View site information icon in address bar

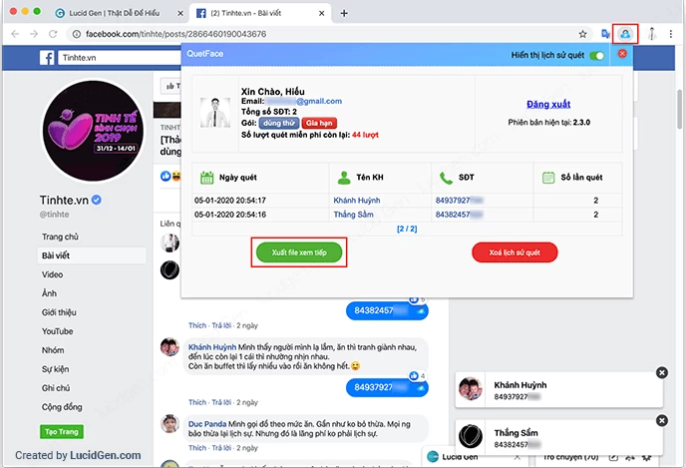tap(76, 34)
